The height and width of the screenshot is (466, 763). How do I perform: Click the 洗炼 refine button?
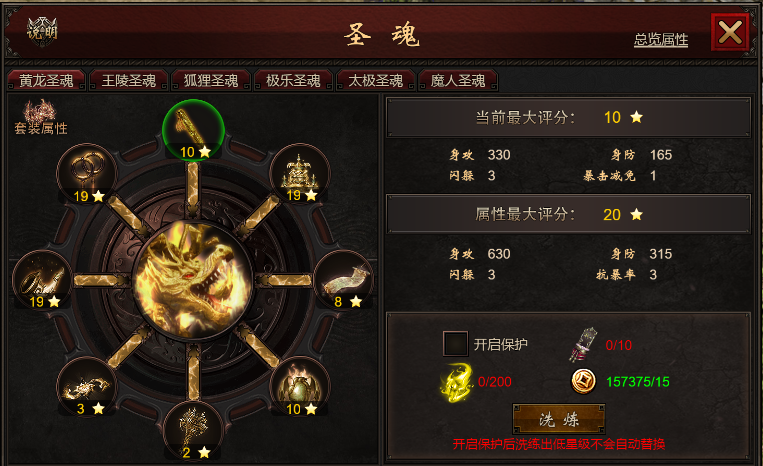click(559, 419)
